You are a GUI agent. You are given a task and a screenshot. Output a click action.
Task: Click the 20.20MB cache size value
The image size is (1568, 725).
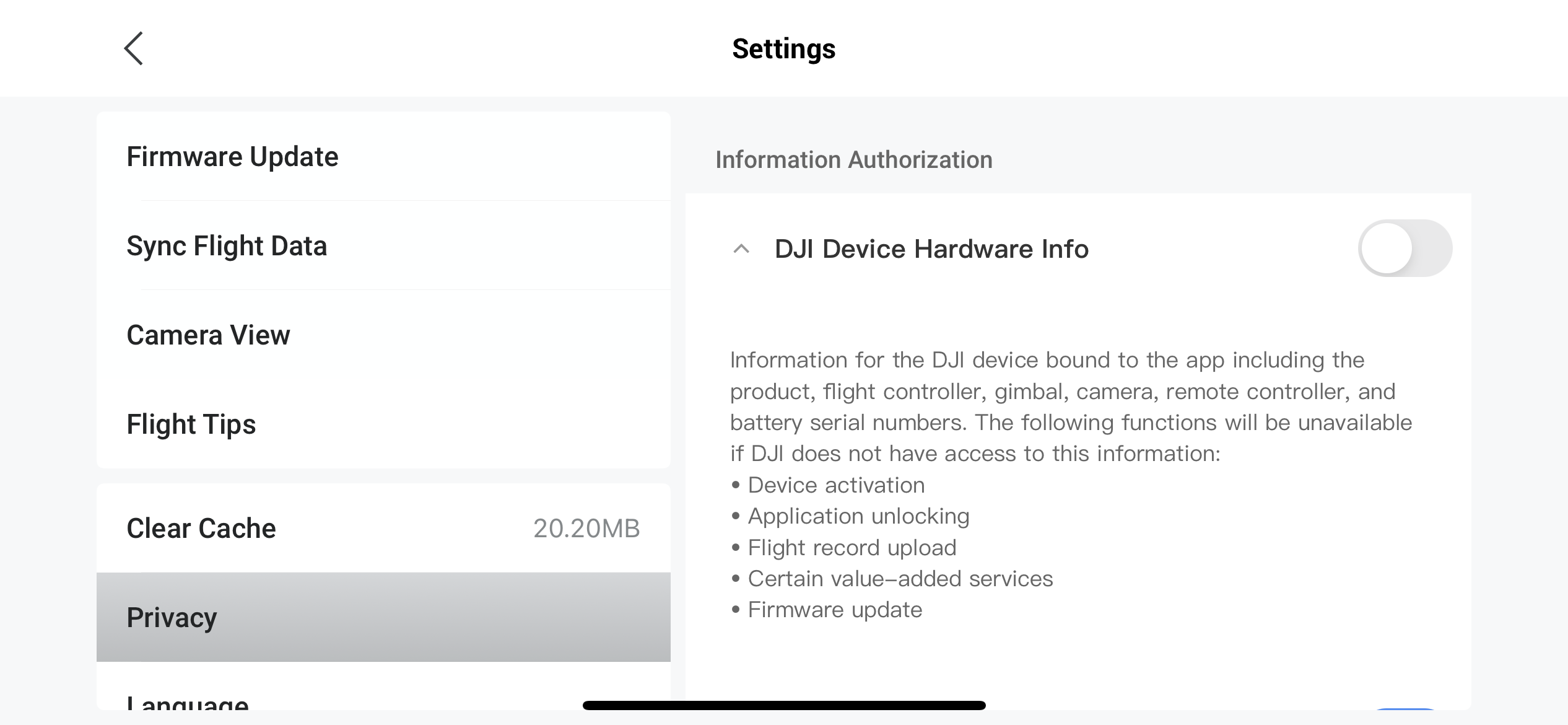click(x=586, y=529)
